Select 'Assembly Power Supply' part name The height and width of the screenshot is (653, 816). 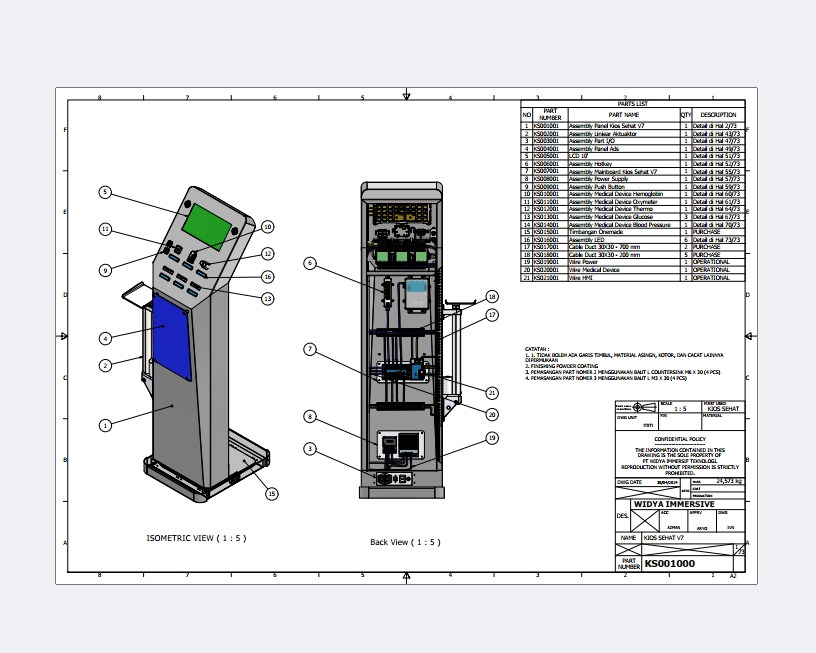pyautogui.click(x=598, y=179)
